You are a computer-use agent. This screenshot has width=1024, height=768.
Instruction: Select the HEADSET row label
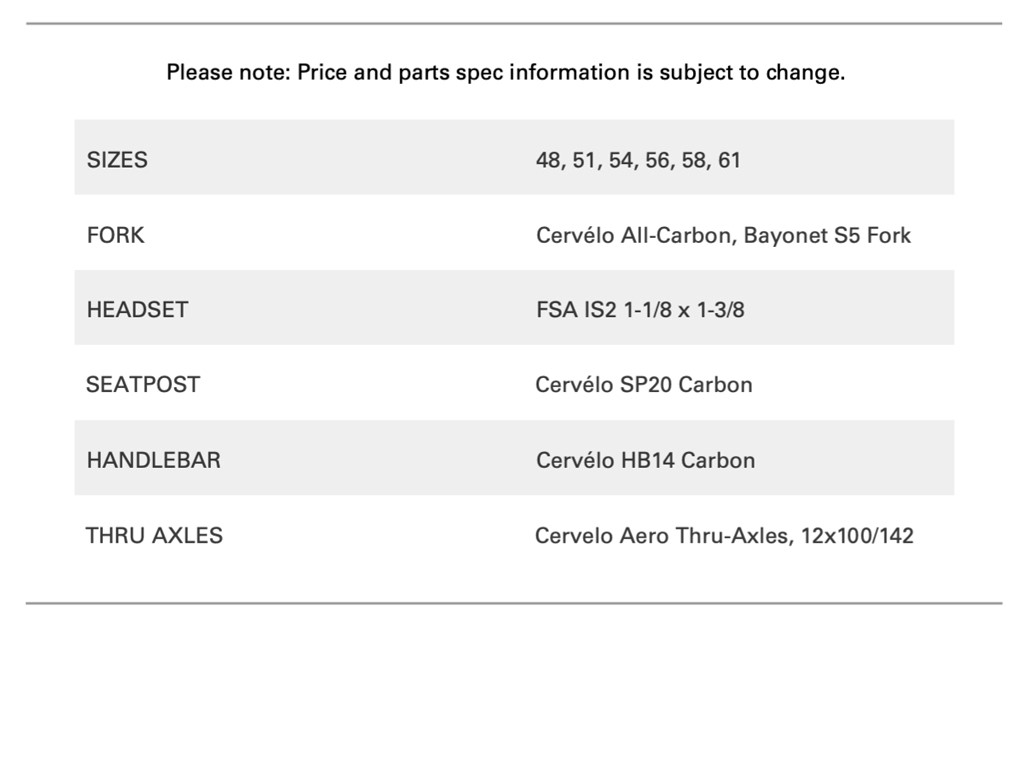point(137,310)
